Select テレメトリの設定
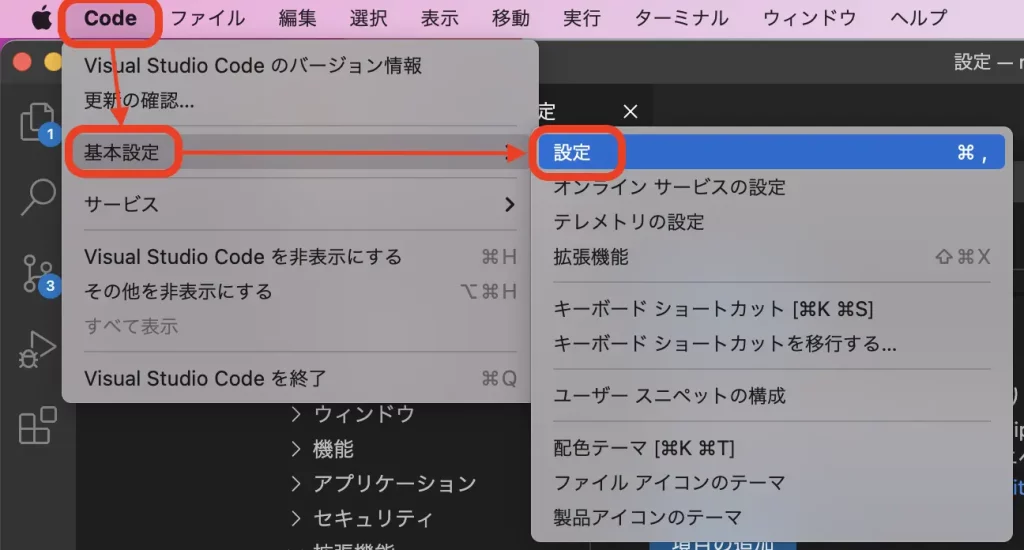 coord(771,222)
